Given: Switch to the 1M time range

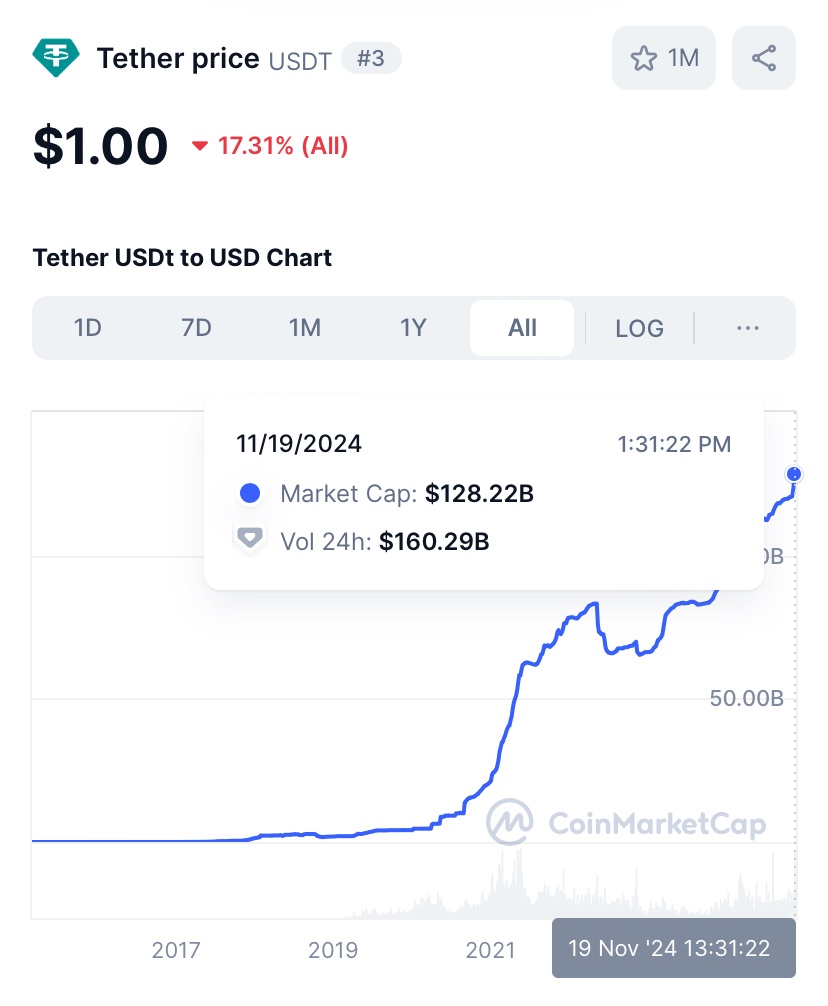Looking at the screenshot, I should tap(304, 328).
